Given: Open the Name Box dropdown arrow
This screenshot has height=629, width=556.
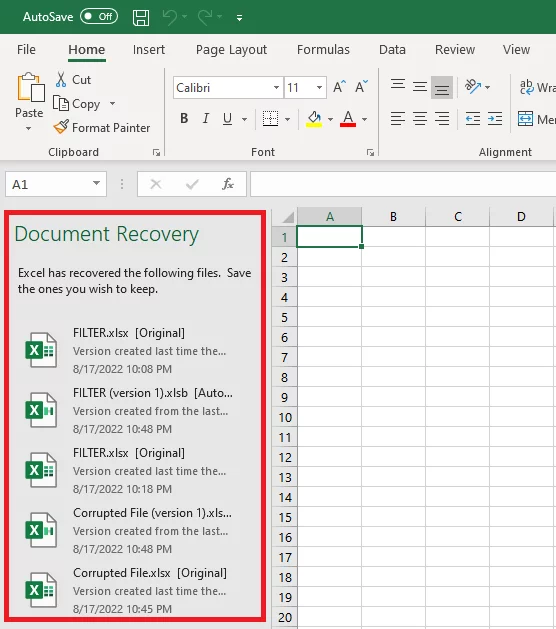Looking at the screenshot, I should pyautogui.click(x=96, y=183).
